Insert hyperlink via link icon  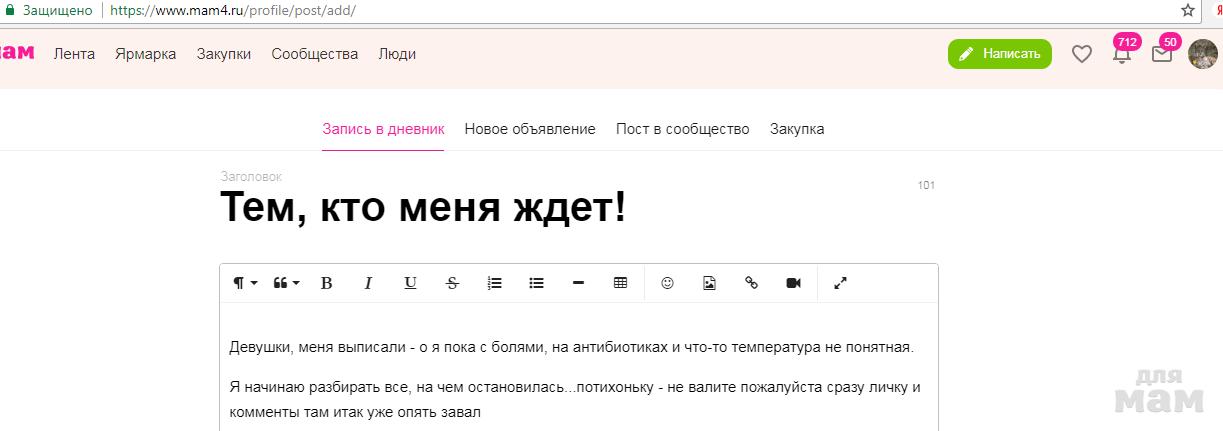click(751, 283)
